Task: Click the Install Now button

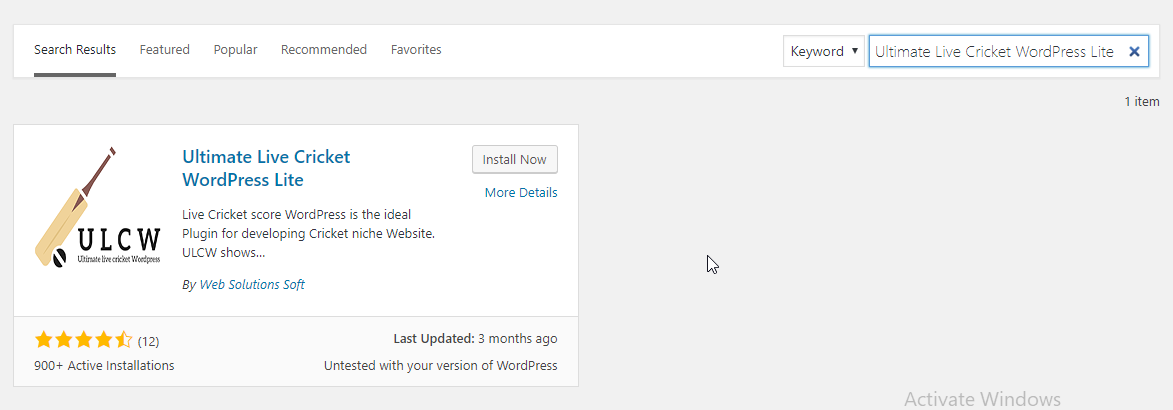Action: pos(515,159)
